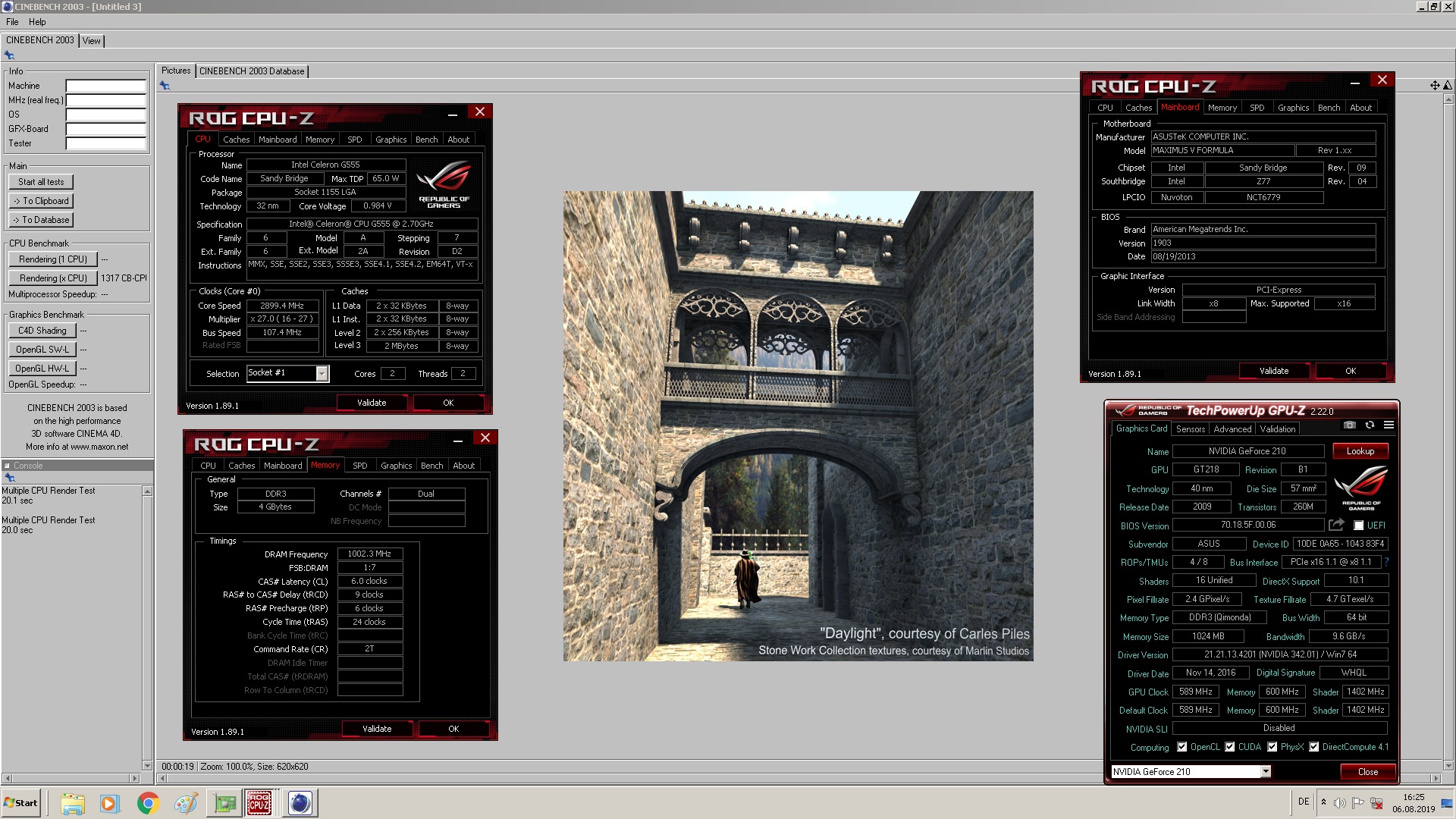Click the move crosshair icon in picture viewer

(1435, 86)
